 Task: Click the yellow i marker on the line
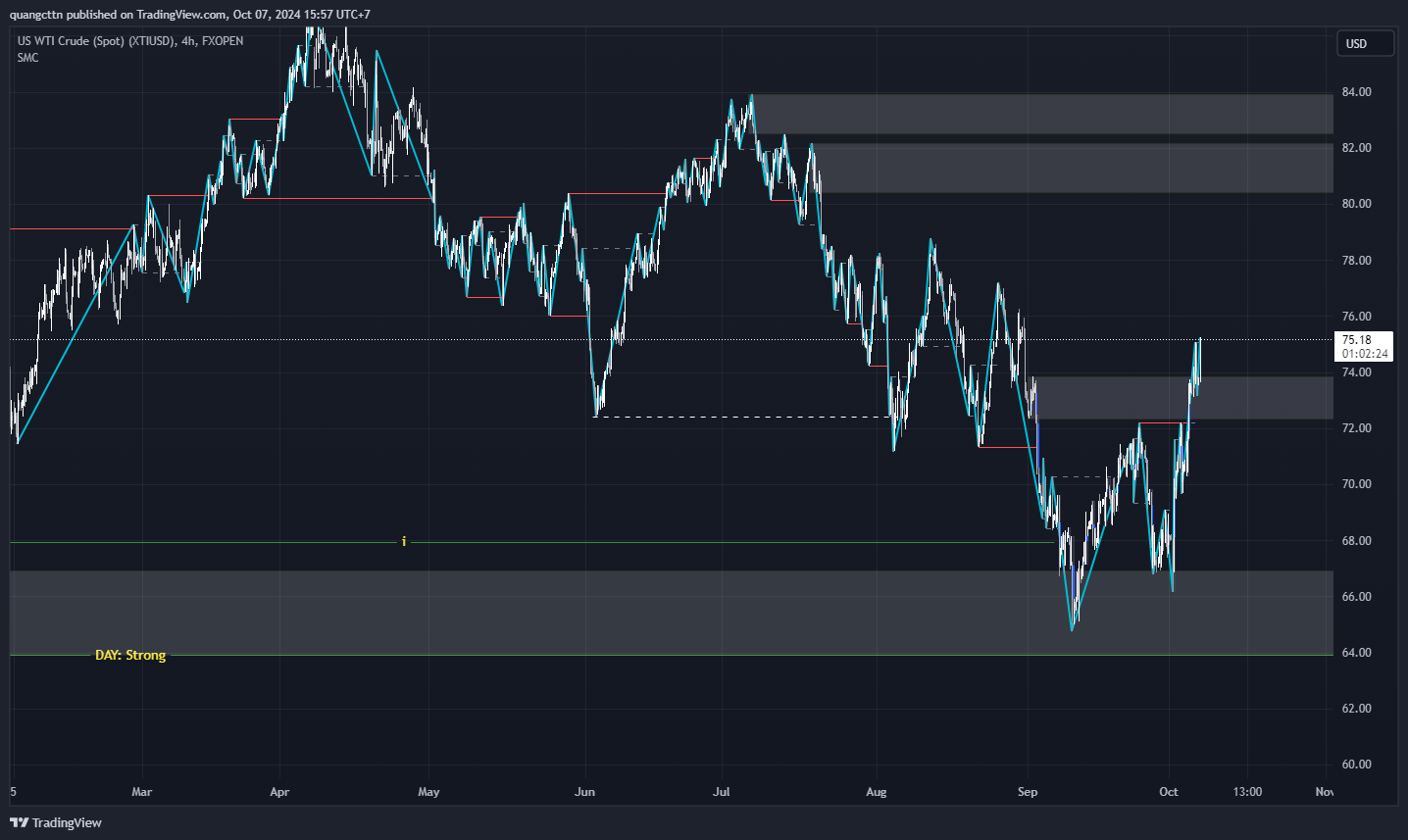pyautogui.click(x=404, y=541)
